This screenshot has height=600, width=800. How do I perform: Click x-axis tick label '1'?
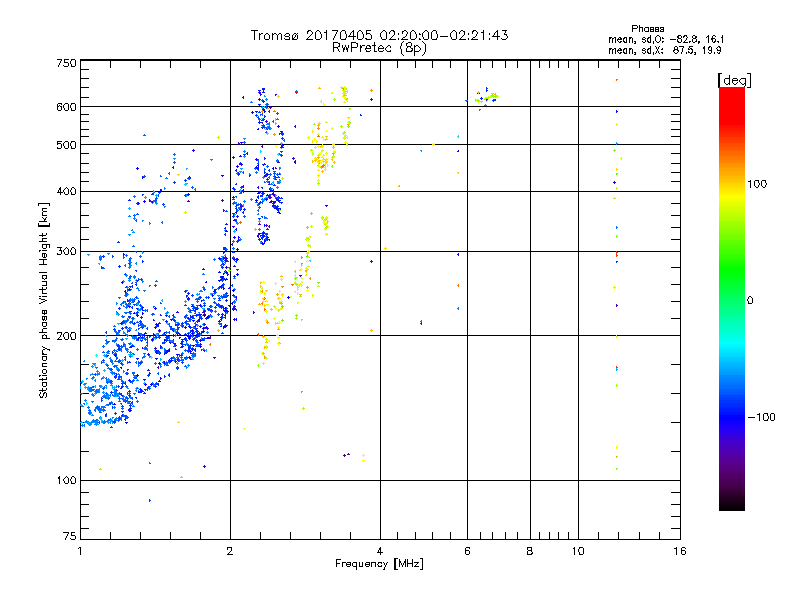[x=80, y=551]
